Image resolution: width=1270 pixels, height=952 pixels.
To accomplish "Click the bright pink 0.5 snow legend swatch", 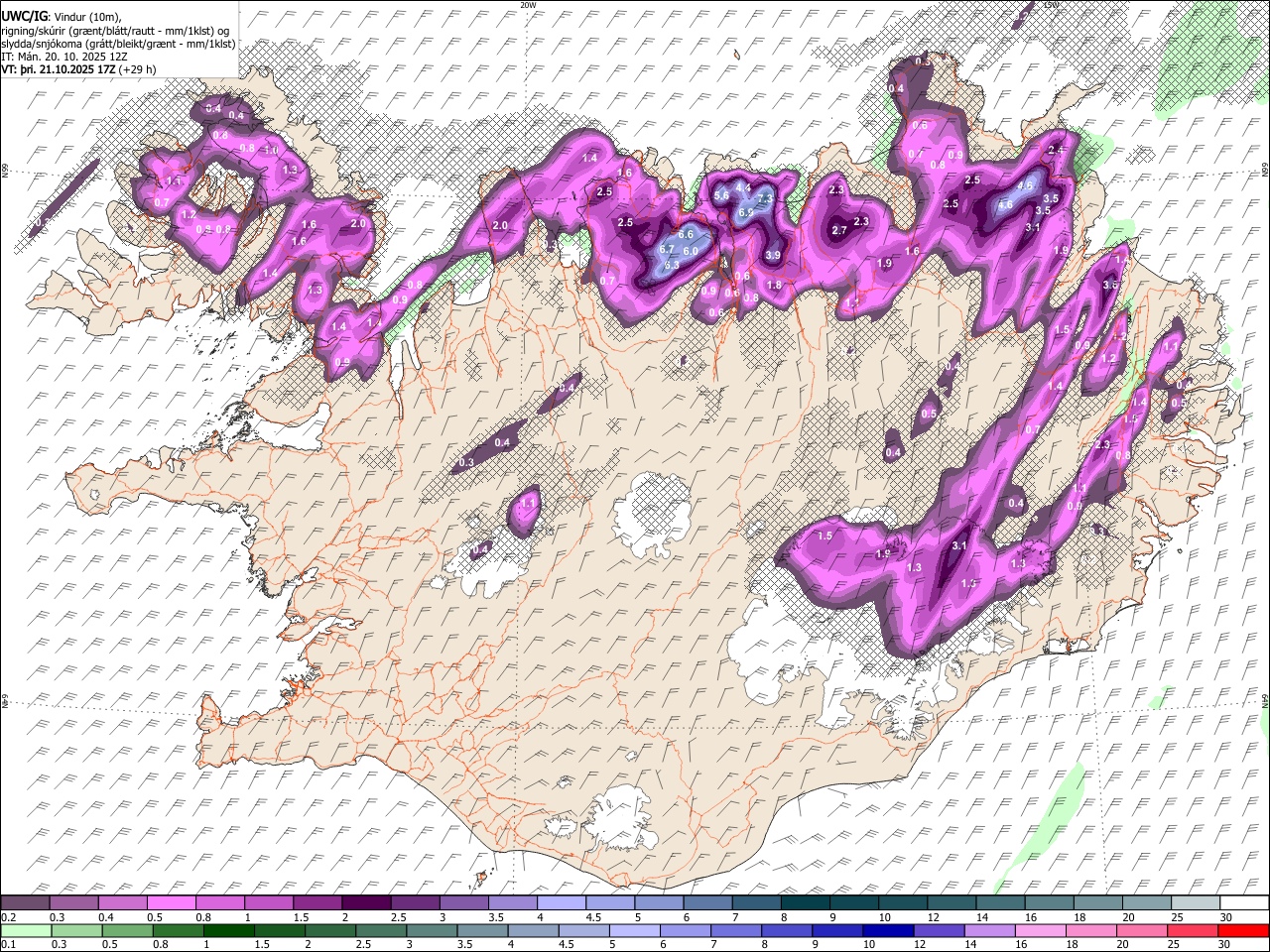I will pyautogui.click(x=171, y=902).
